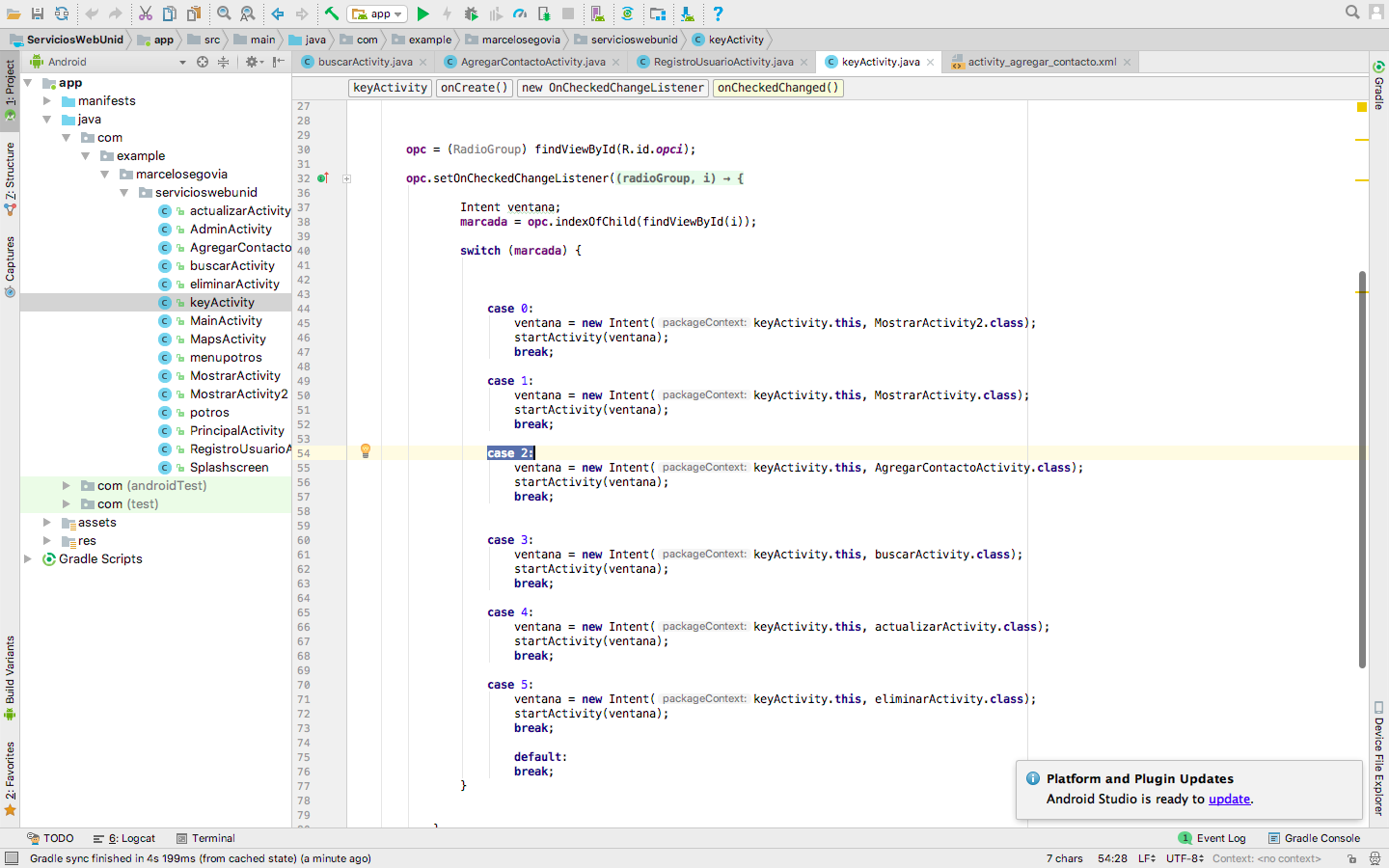Toggle code fold at line 32

346,178
